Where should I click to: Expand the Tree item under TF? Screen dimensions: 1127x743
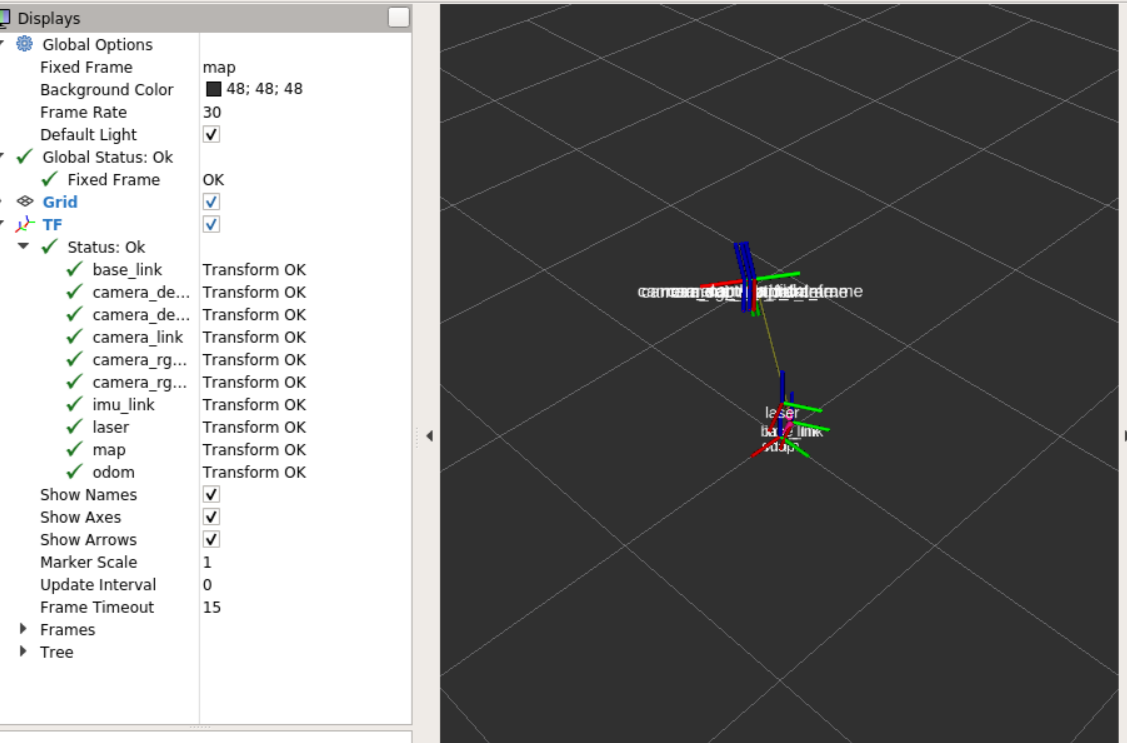tap(23, 651)
